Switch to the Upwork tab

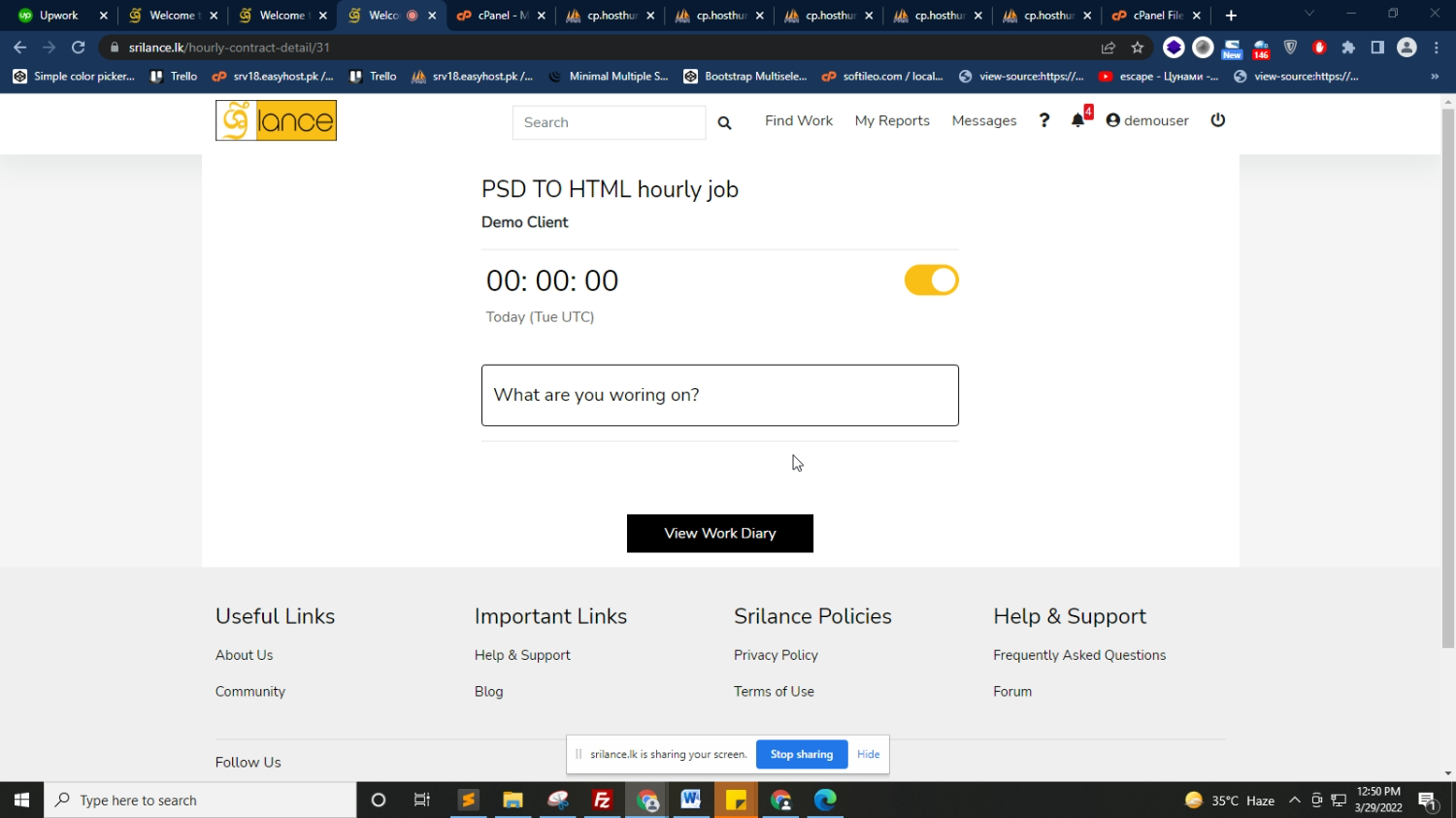click(x=58, y=16)
